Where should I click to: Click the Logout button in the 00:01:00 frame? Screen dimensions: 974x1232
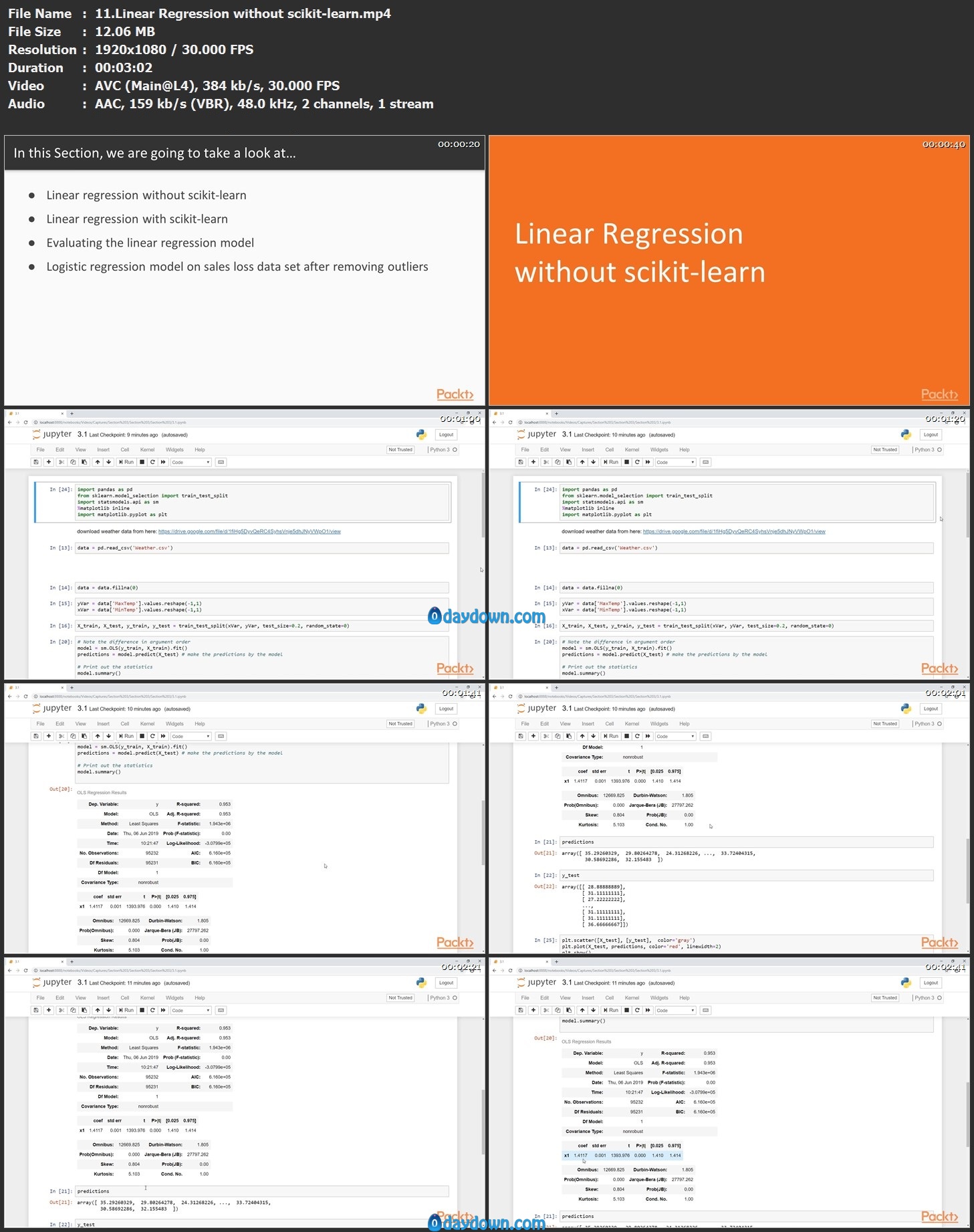tap(447, 435)
